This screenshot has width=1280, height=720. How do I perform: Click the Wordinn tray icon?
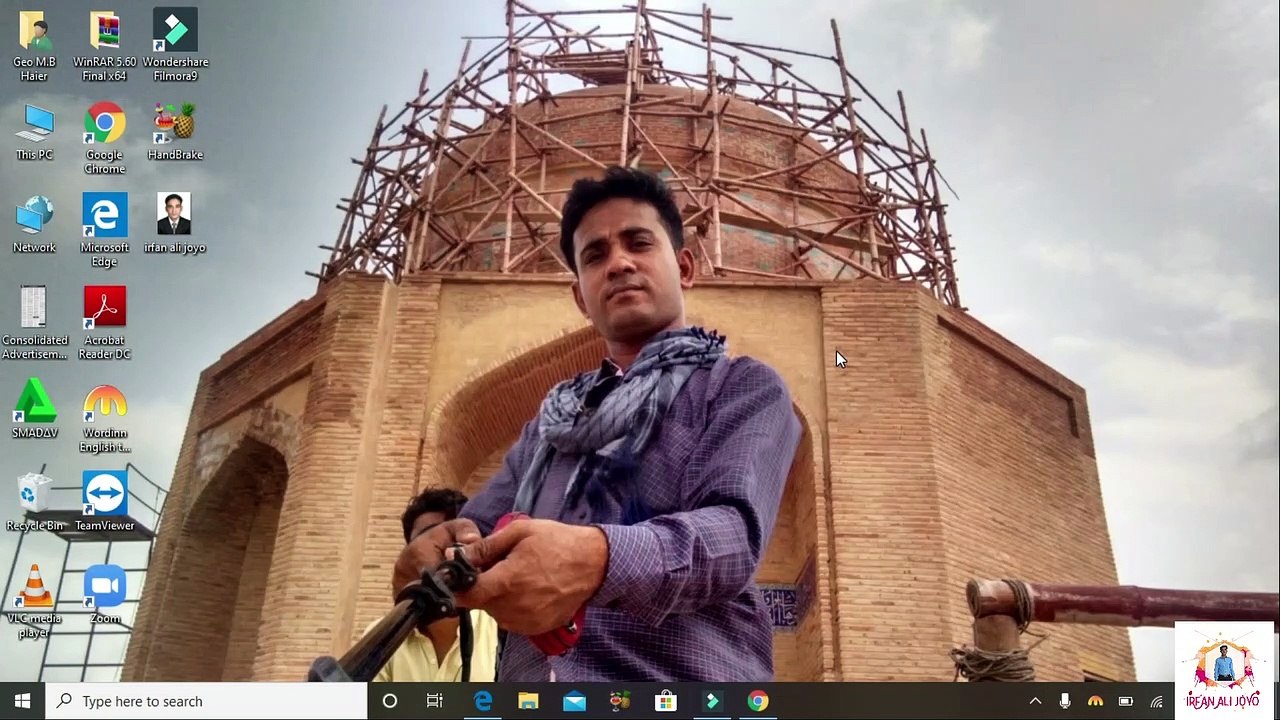click(x=1095, y=701)
